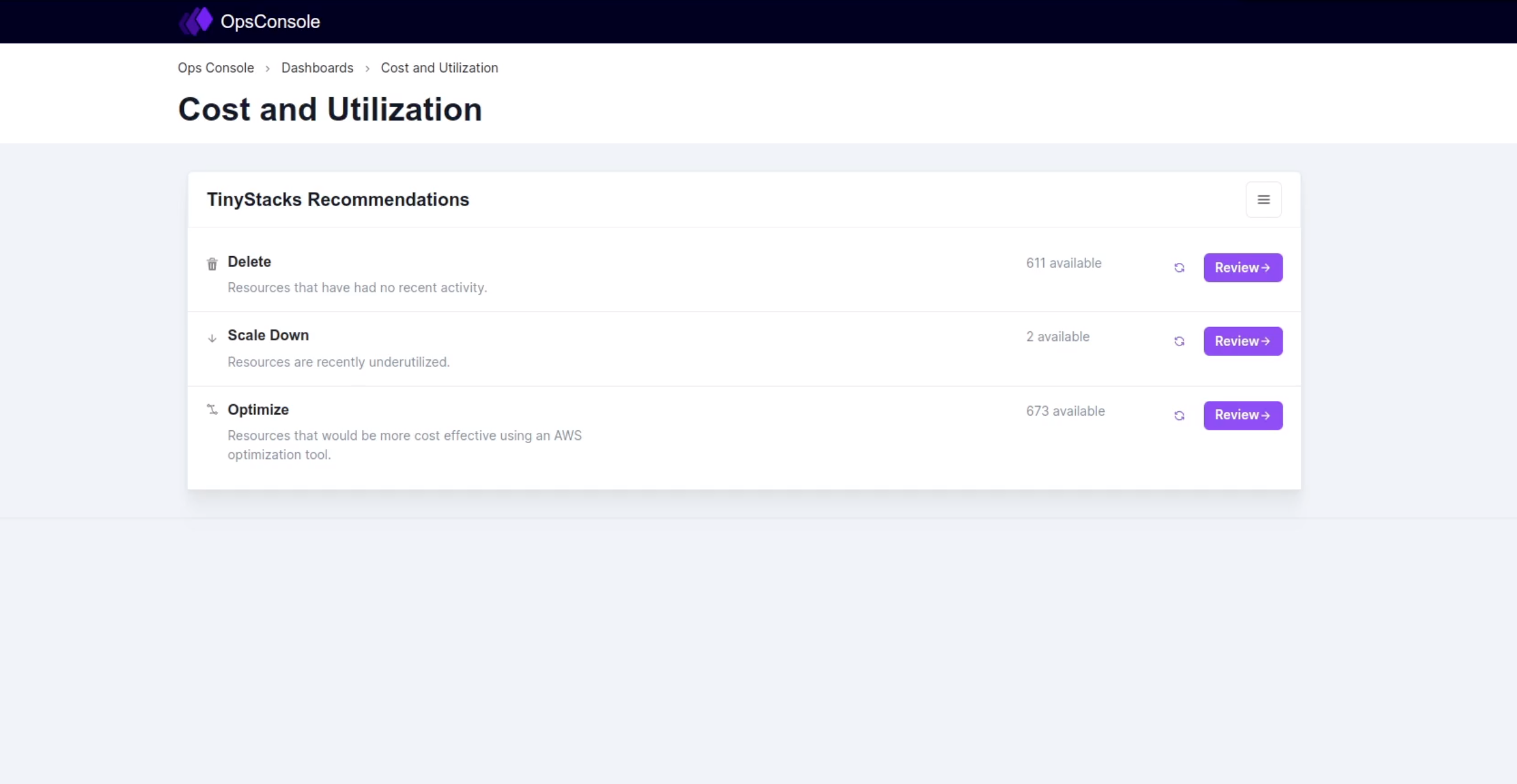Click the TinyStacks Recommendations heading
The width and height of the screenshot is (1517, 784).
(x=338, y=200)
